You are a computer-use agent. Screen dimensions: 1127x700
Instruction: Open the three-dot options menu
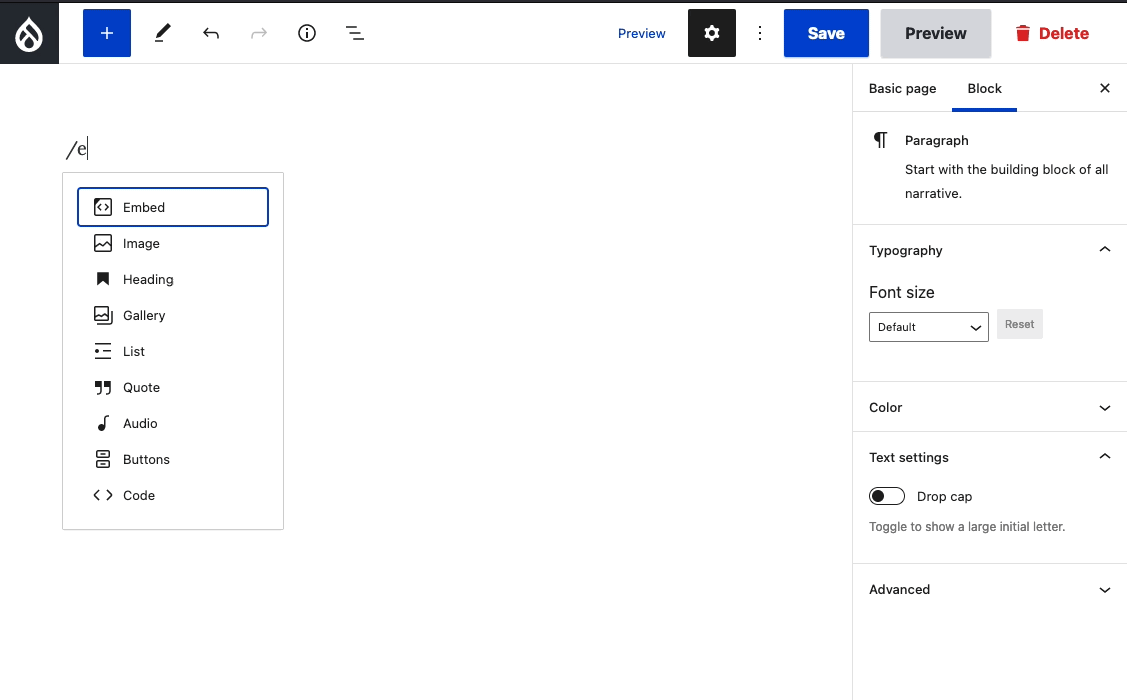click(760, 33)
